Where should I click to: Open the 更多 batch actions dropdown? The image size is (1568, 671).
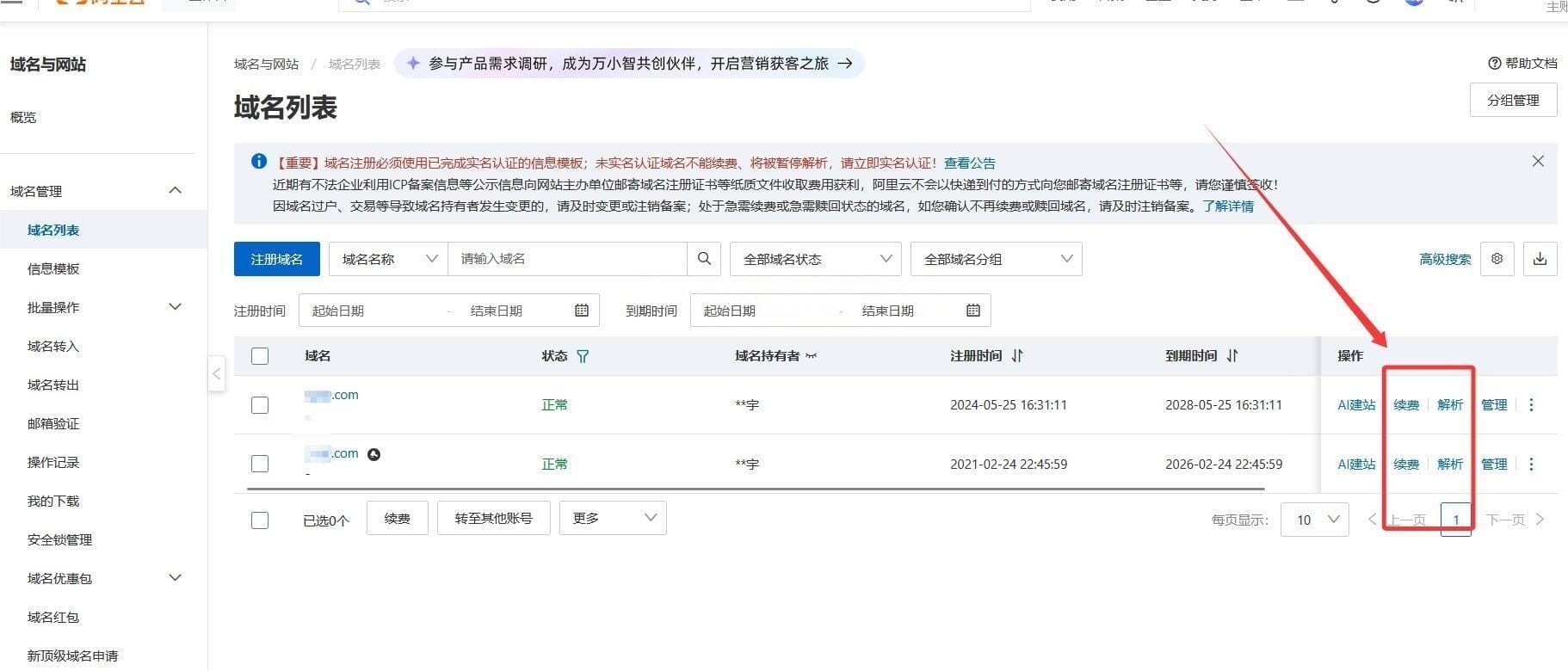coord(613,518)
